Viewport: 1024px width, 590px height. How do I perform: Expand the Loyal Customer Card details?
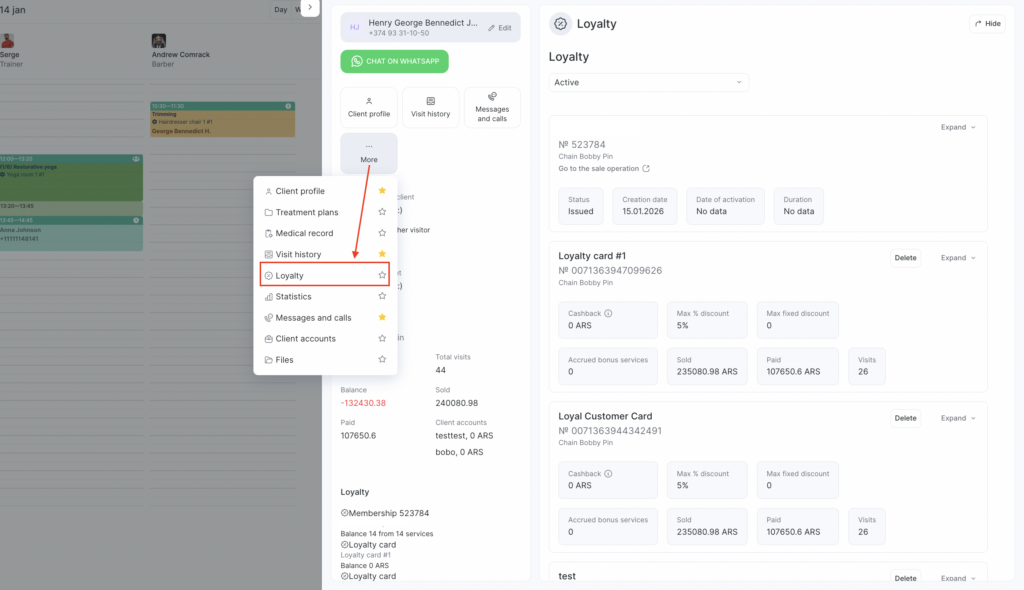click(x=957, y=418)
